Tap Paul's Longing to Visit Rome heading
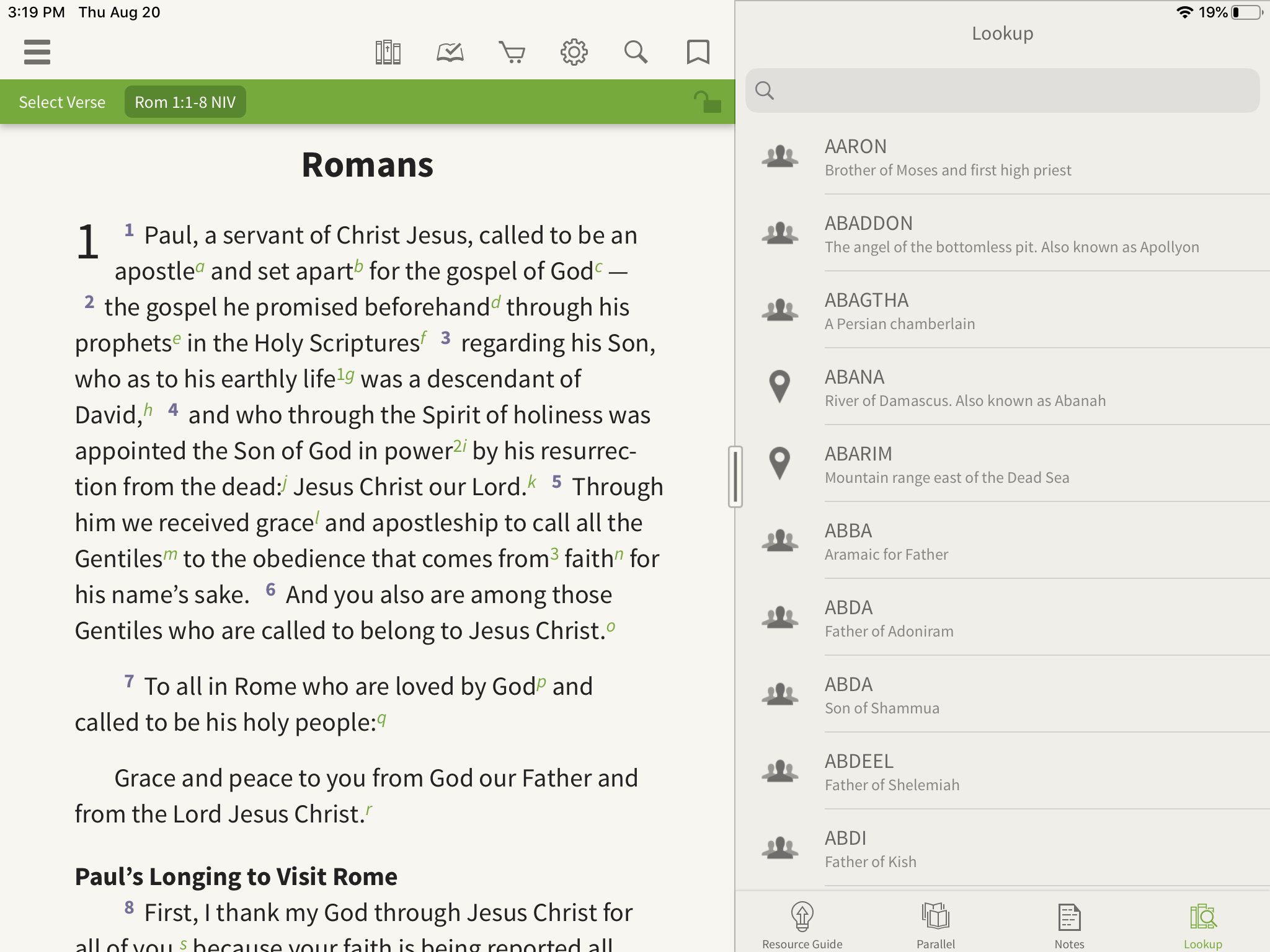This screenshot has height=952, width=1270. 236,876
